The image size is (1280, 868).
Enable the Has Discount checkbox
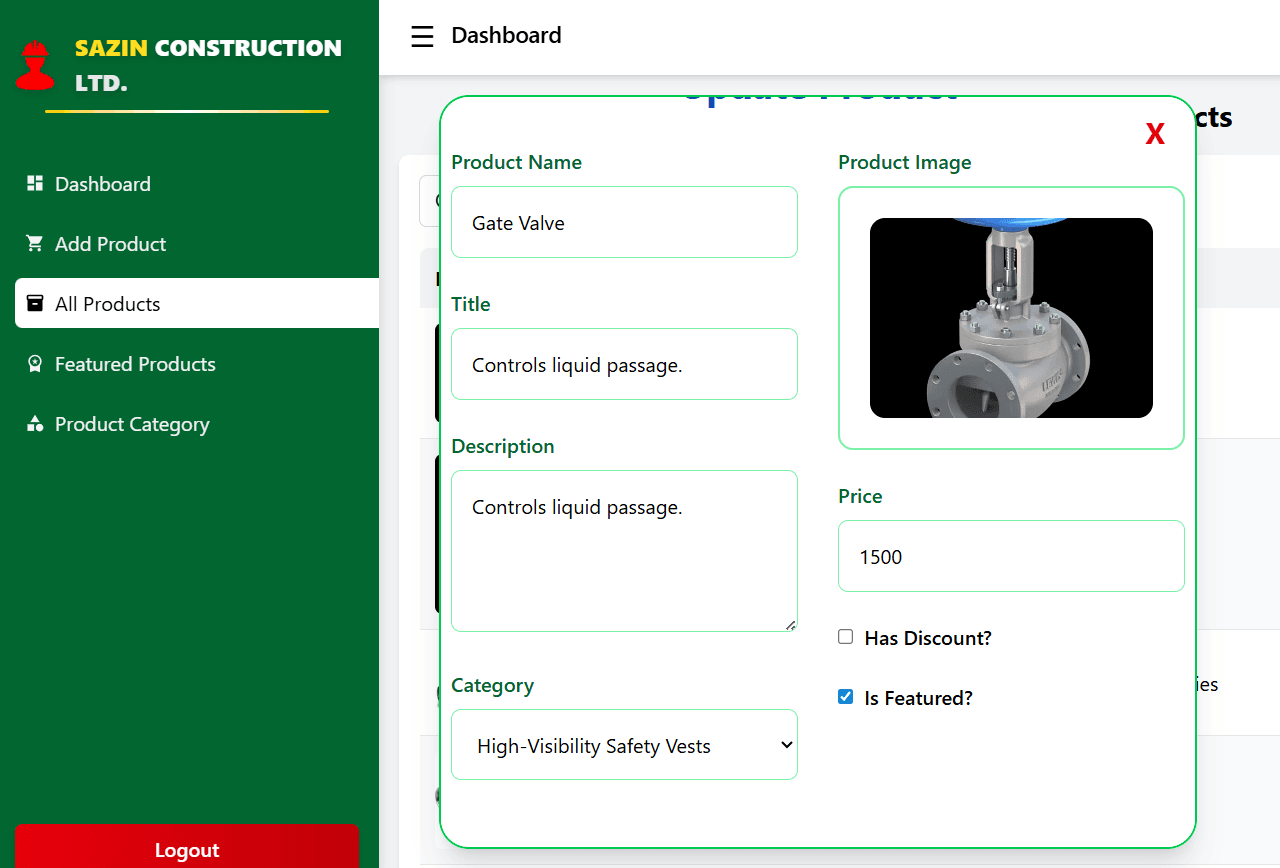point(845,636)
